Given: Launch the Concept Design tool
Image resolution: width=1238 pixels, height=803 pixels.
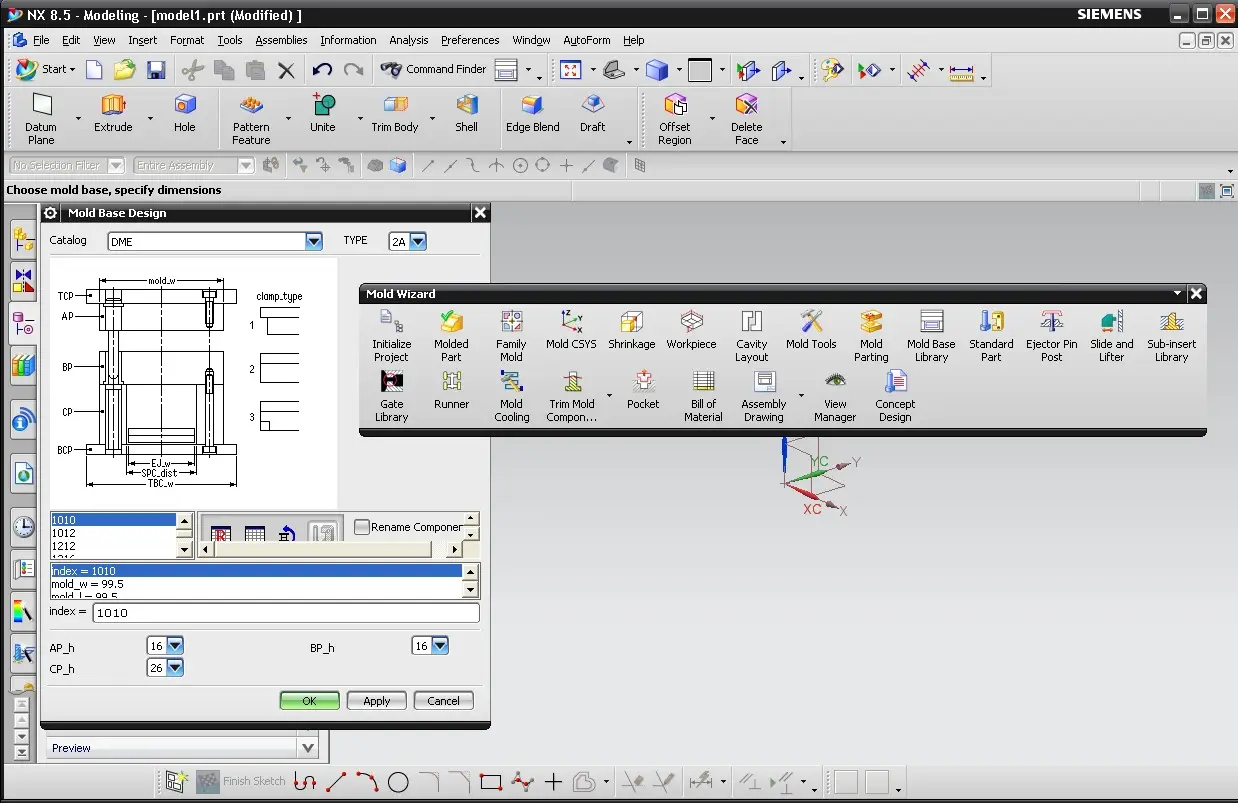Looking at the screenshot, I should click(x=895, y=396).
